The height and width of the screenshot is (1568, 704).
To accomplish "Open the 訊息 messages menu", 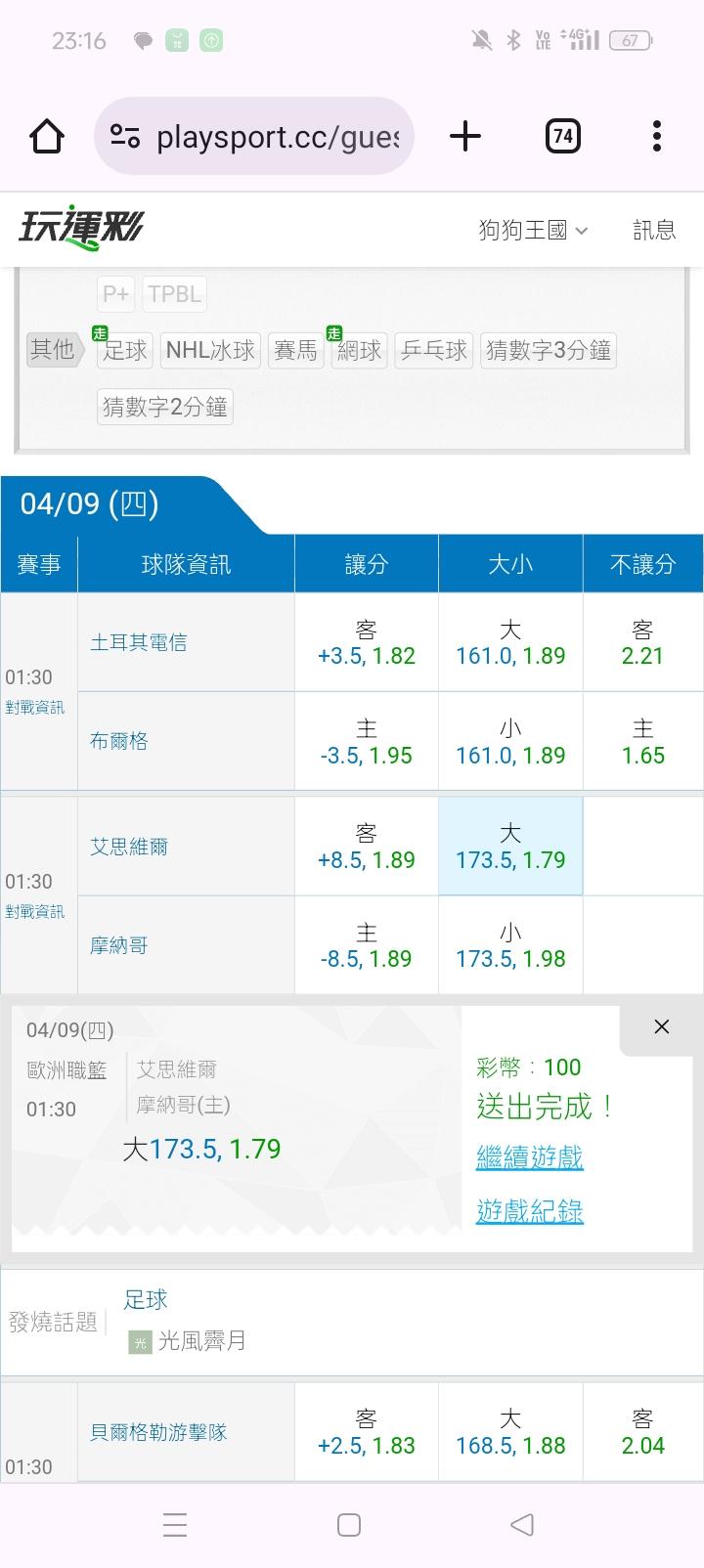I will 654,230.
